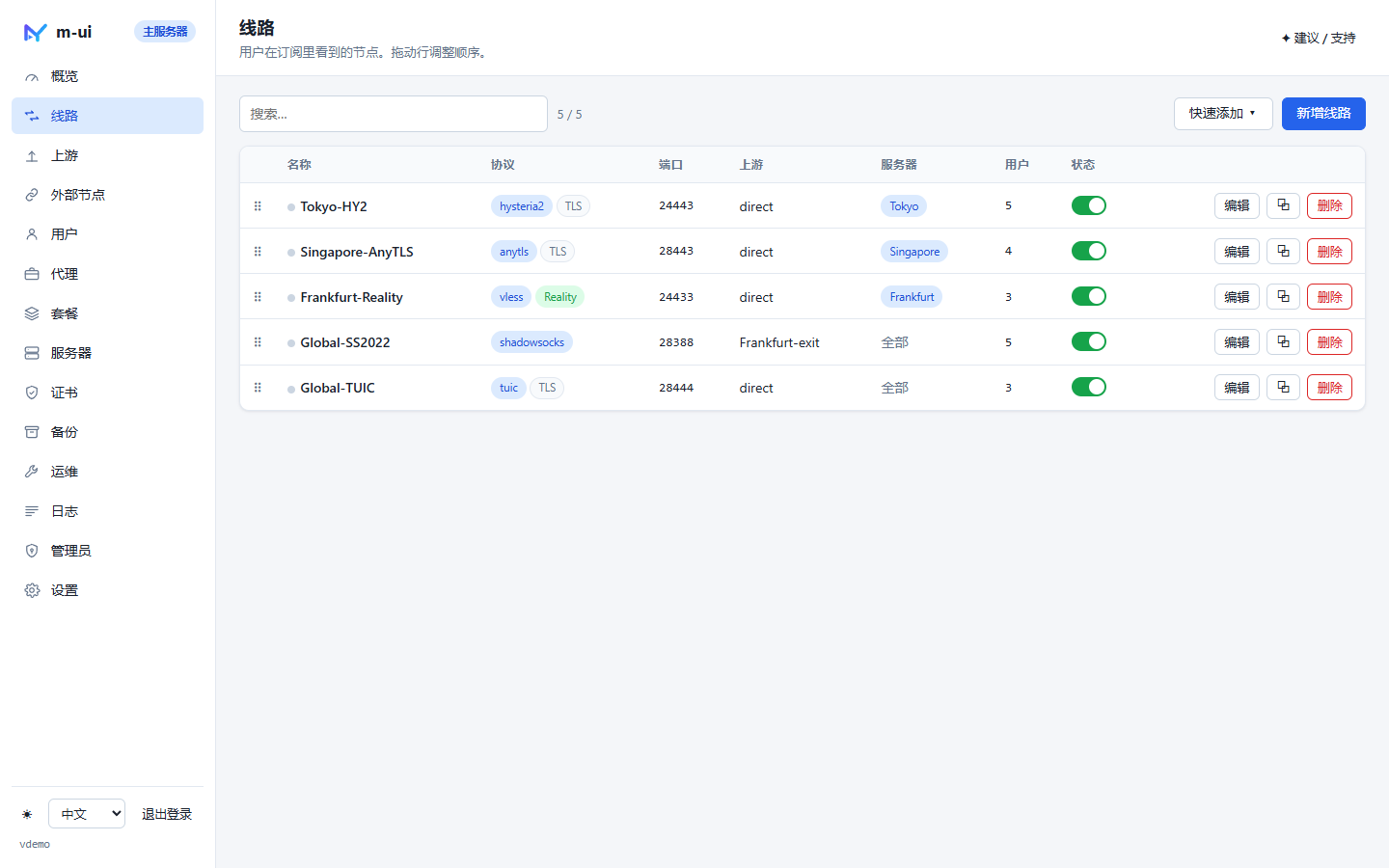Open the 上游 sidebar page
Viewport: 1389px width, 868px height.
pyautogui.click(x=107, y=155)
